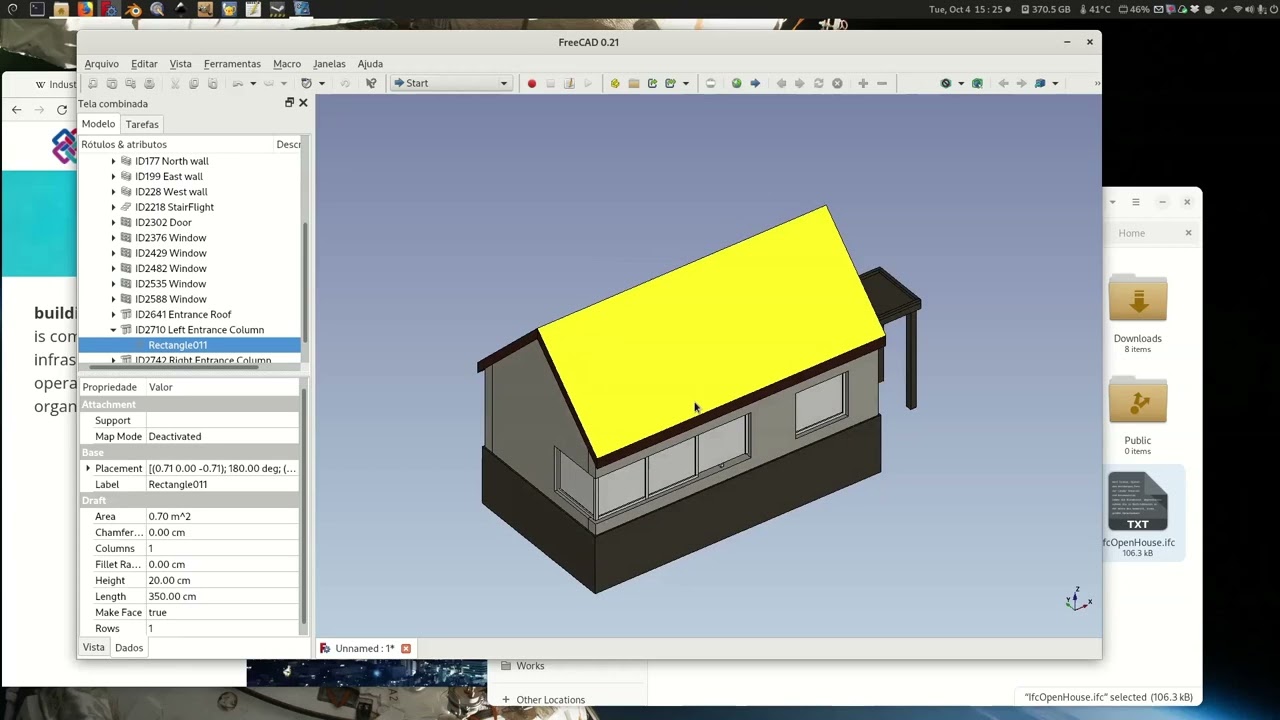Image resolution: width=1280 pixels, height=720 pixels.
Task: Open the hamburger menu in file manager
Action: pos(1135,202)
